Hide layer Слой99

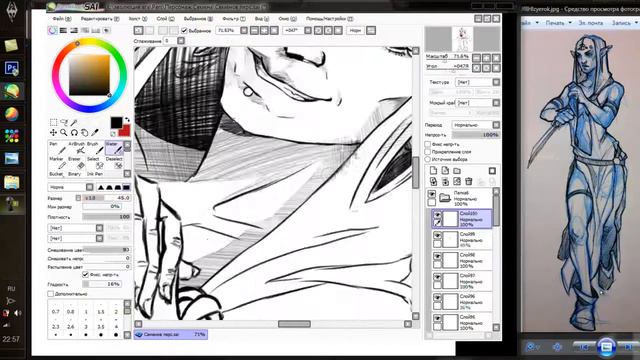pos(437,236)
